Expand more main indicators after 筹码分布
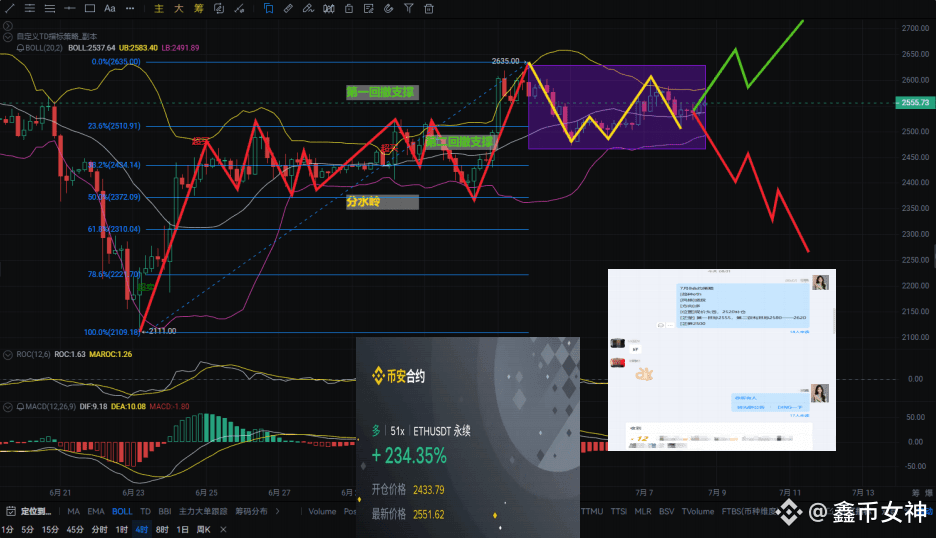936x538 pixels. point(278,511)
